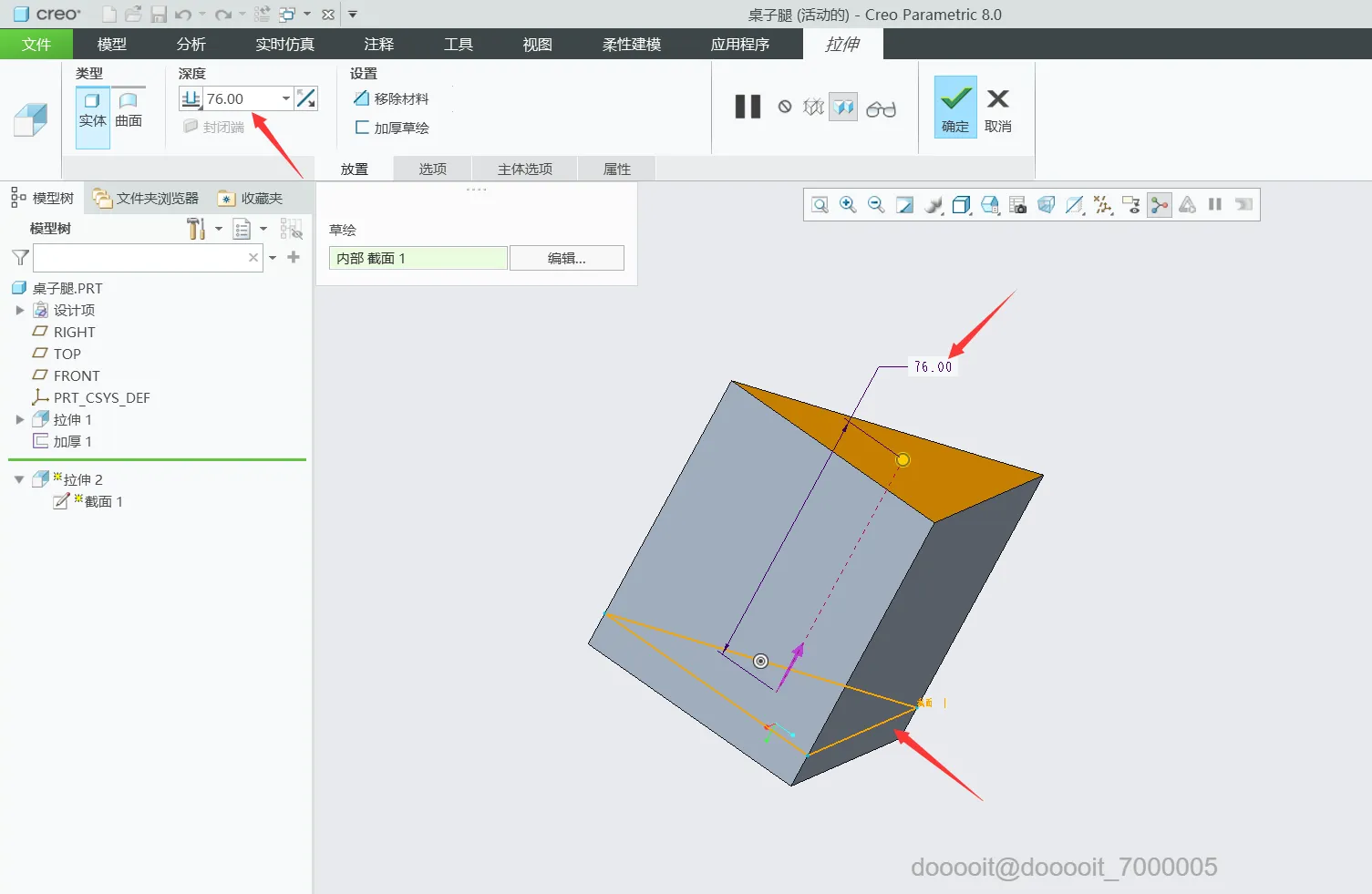Expand the 设计项 tree node
This screenshot has height=894, width=1372.
click(20, 310)
